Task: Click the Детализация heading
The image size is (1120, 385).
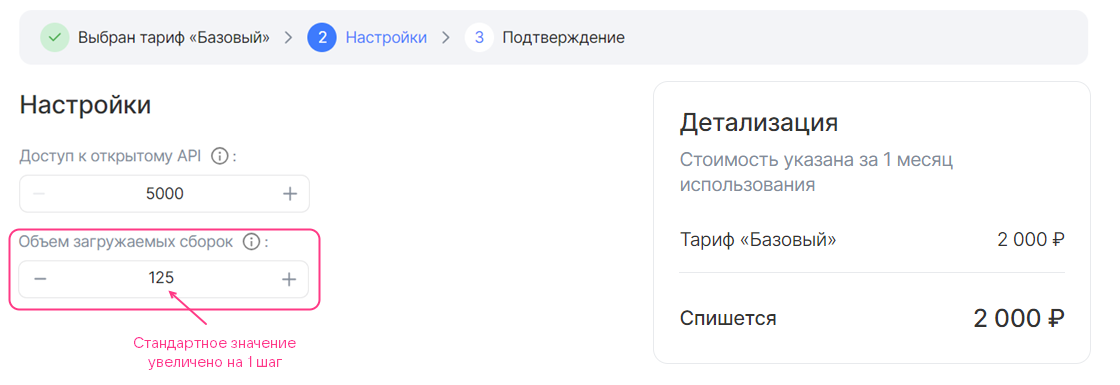Action: point(759,122)
